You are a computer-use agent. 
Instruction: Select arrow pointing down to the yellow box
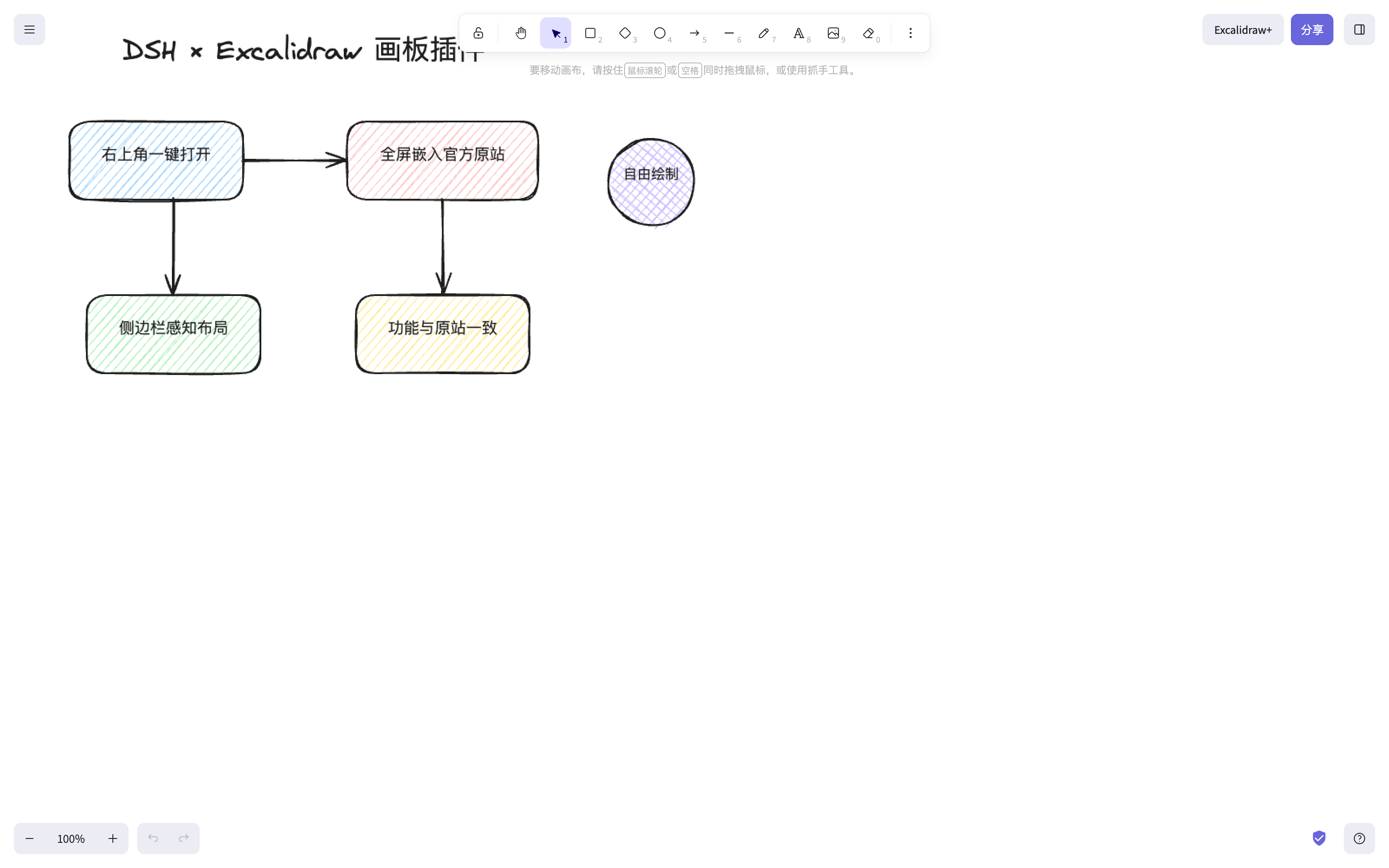point(443,247)
